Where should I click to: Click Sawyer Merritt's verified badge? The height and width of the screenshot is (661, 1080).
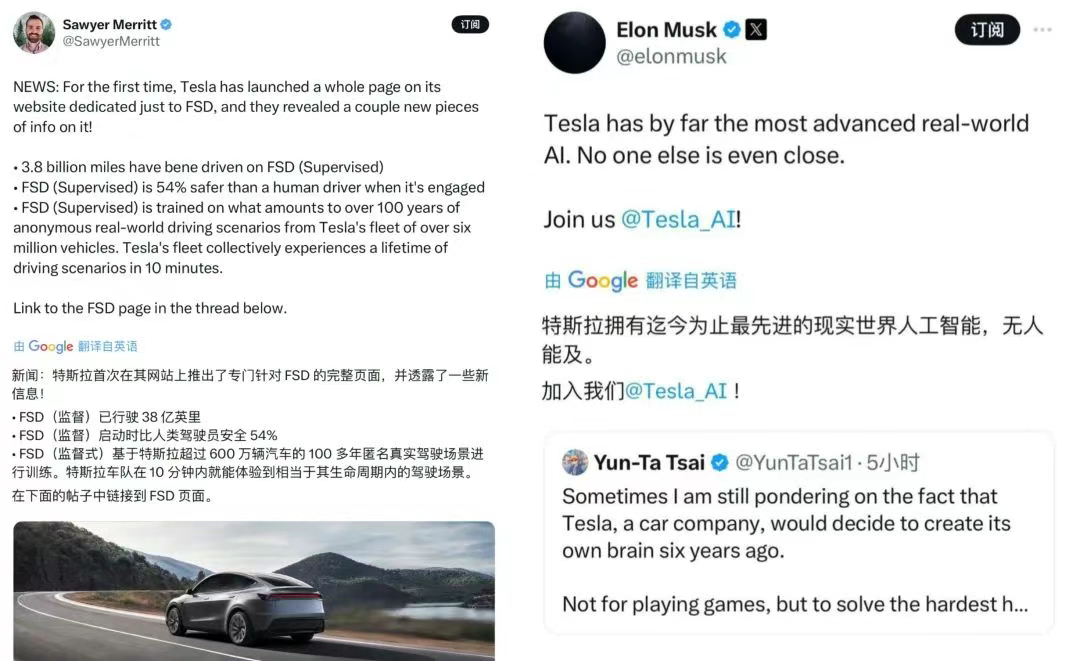click(166, 24)
